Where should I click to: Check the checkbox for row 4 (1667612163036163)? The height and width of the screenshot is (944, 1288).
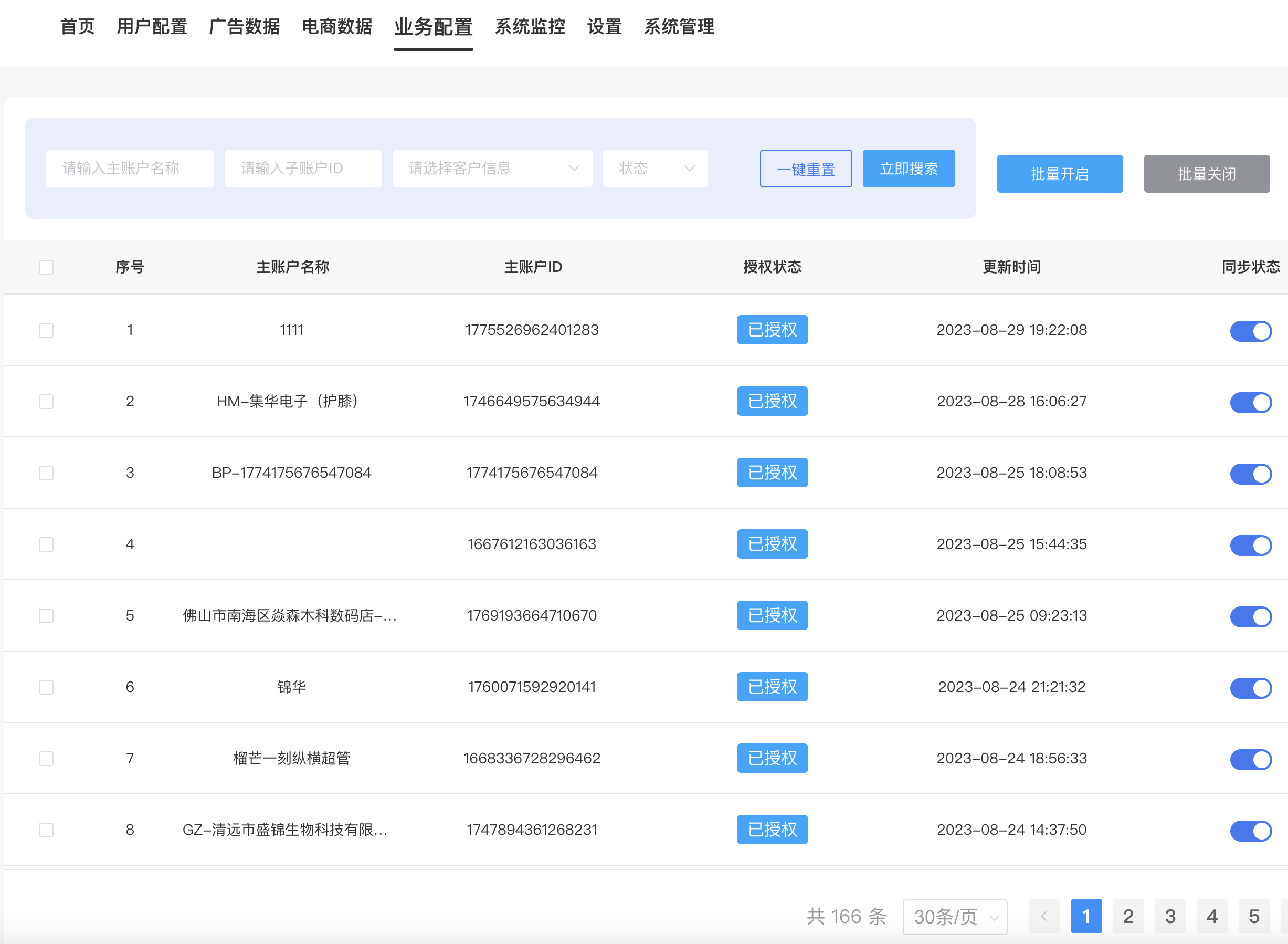pos(46,544)
